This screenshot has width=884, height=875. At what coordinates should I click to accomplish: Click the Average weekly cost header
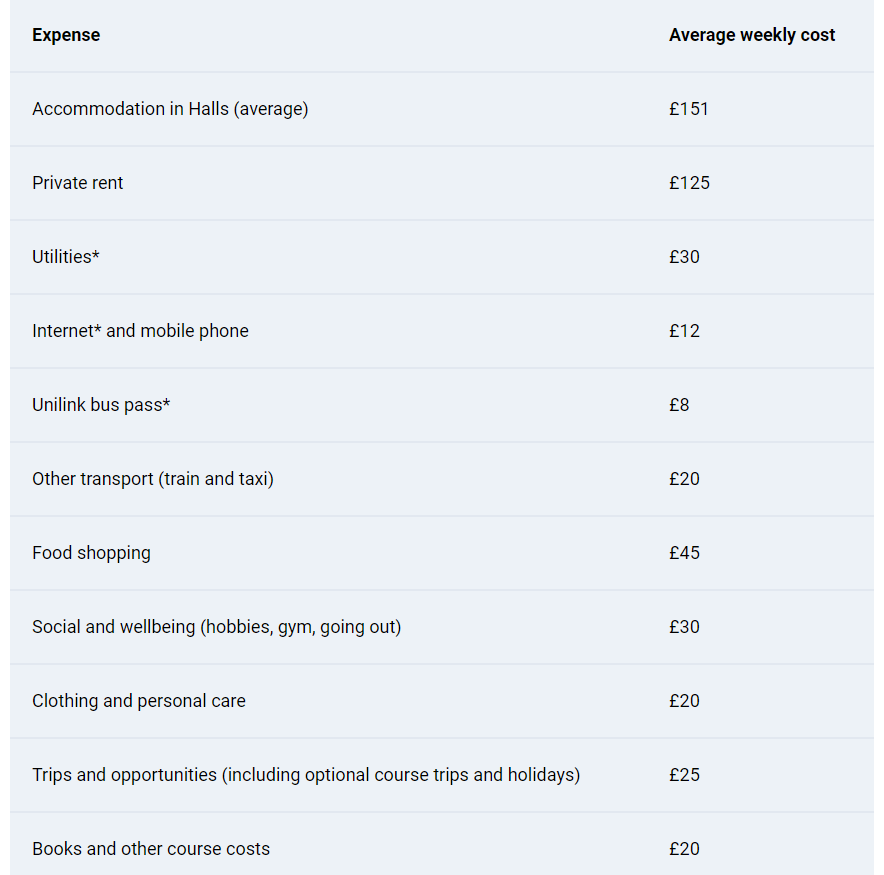(x=752, y=35)
